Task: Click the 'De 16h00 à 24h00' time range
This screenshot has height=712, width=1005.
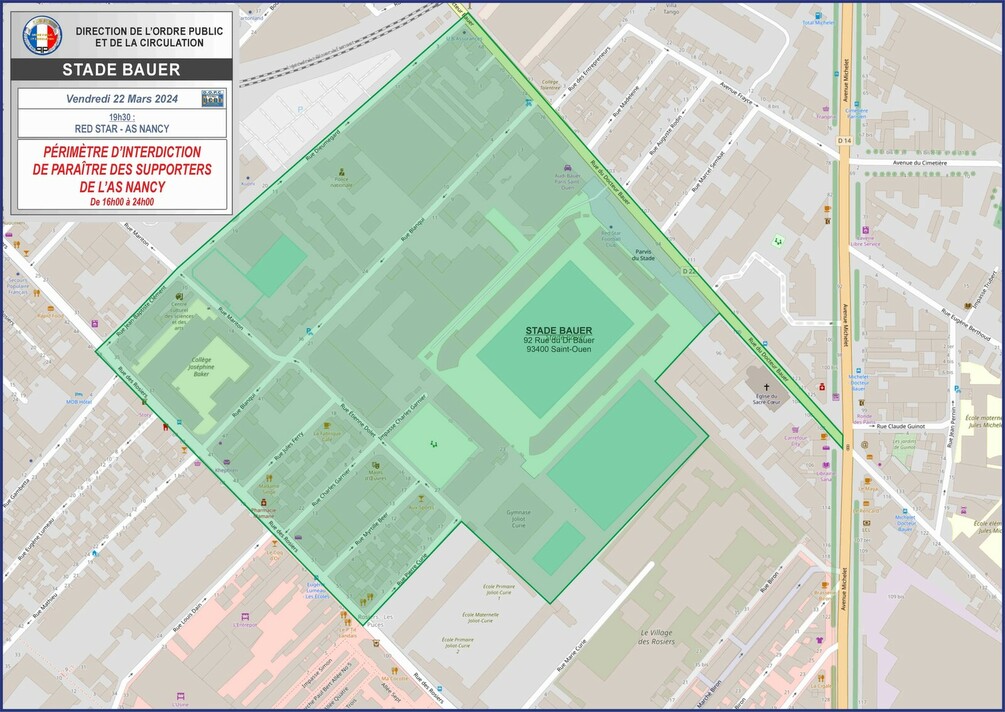Action: [122, 202]
